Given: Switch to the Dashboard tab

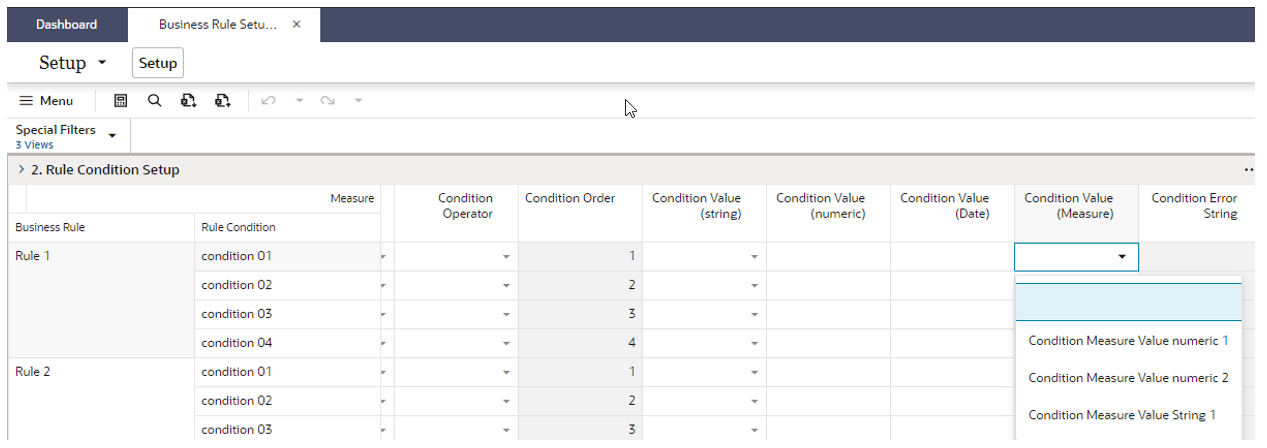Looking at the screenshot, I should (x=67, y=24).
